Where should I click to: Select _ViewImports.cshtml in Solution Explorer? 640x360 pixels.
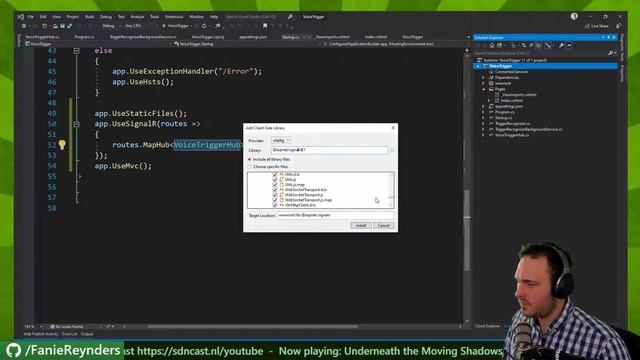(518, 95)
